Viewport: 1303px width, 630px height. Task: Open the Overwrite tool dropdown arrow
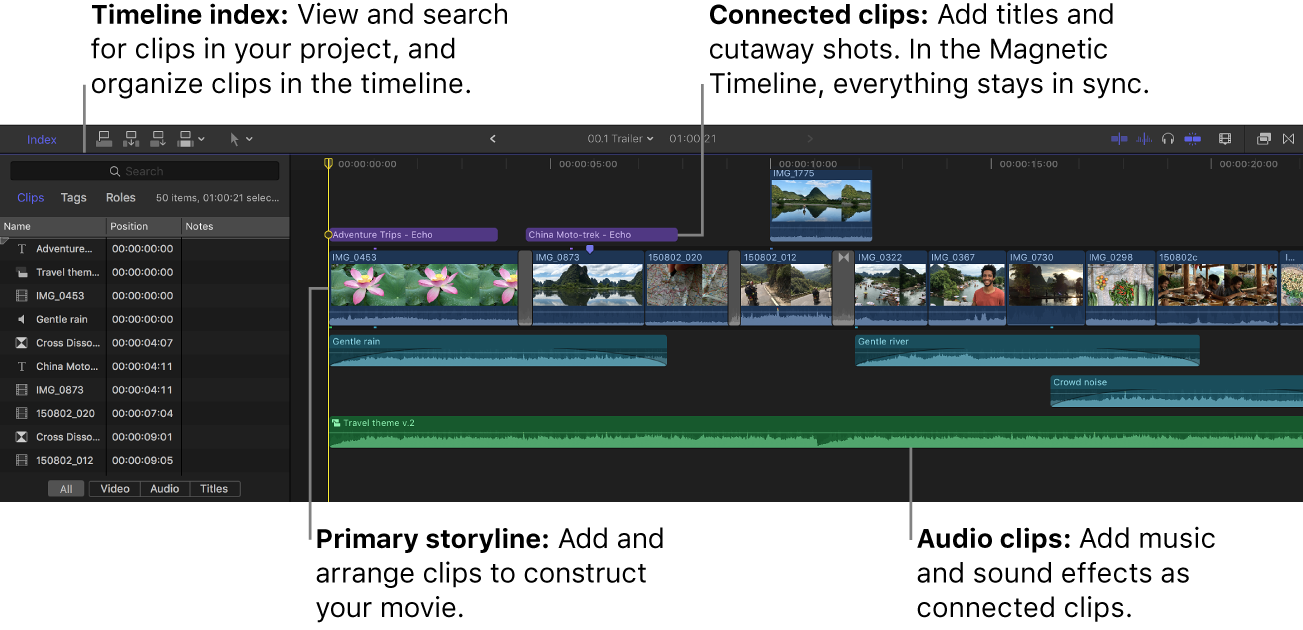(203, 139)
